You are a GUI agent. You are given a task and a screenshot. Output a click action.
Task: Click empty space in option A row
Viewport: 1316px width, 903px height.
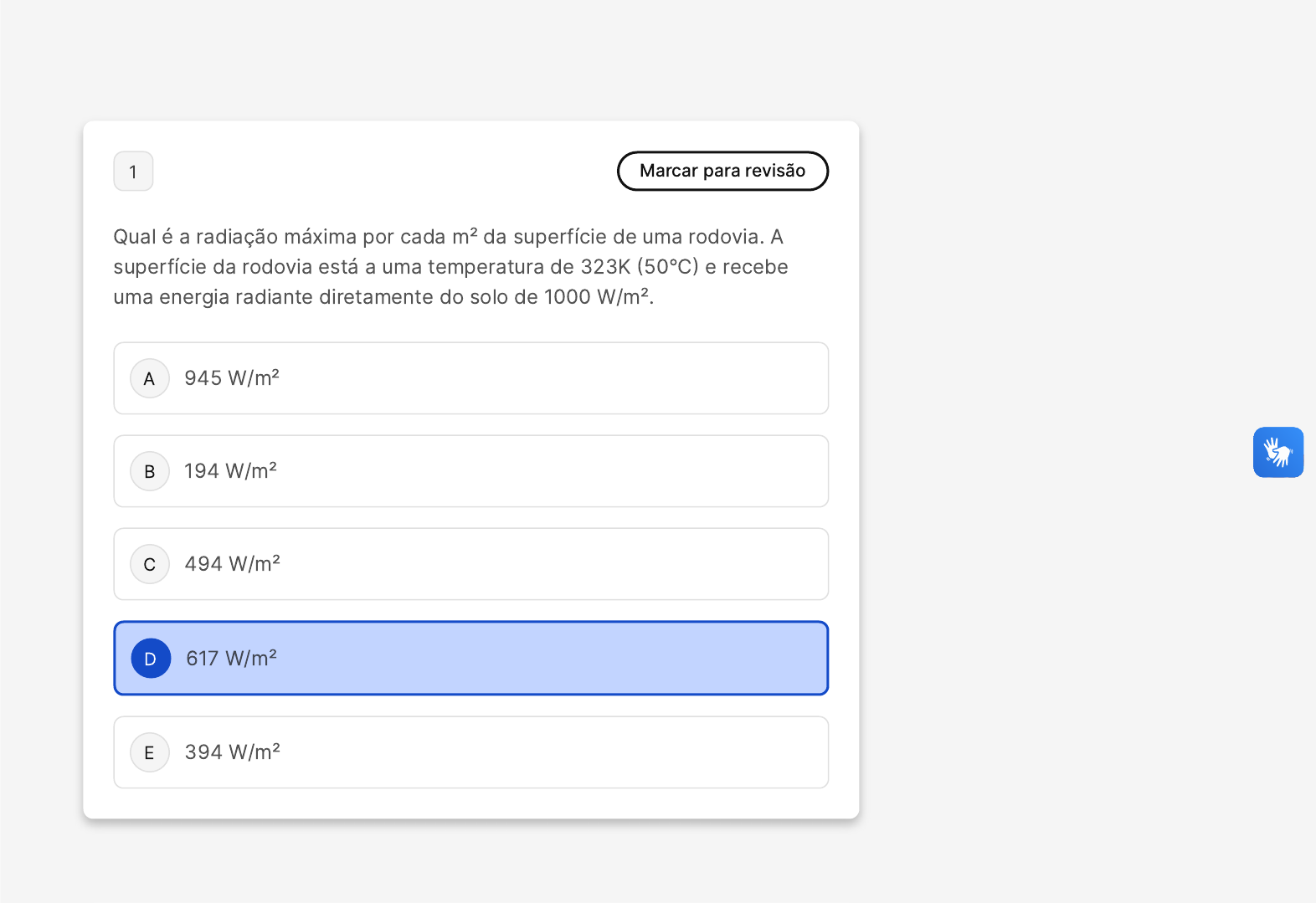click(x=553, y=378)
